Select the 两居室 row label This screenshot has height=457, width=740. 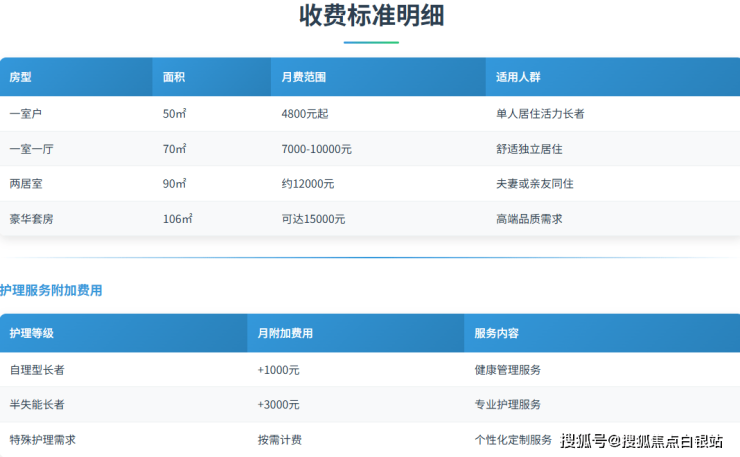coord(26,184)
